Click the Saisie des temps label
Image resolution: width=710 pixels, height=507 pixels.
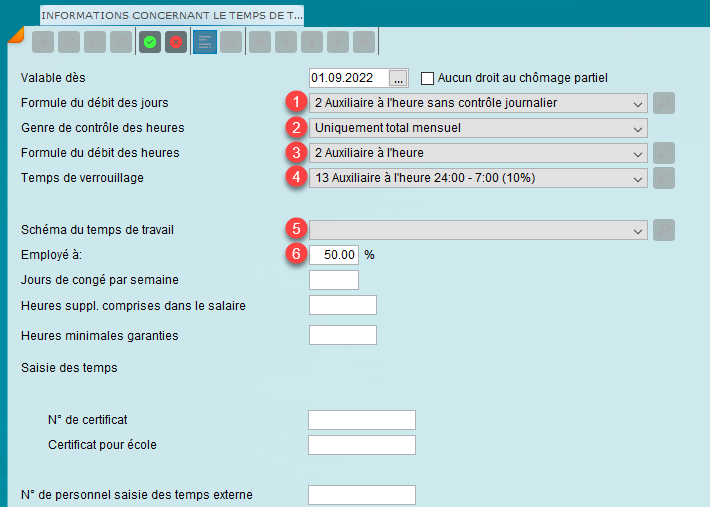coord(69,368)
